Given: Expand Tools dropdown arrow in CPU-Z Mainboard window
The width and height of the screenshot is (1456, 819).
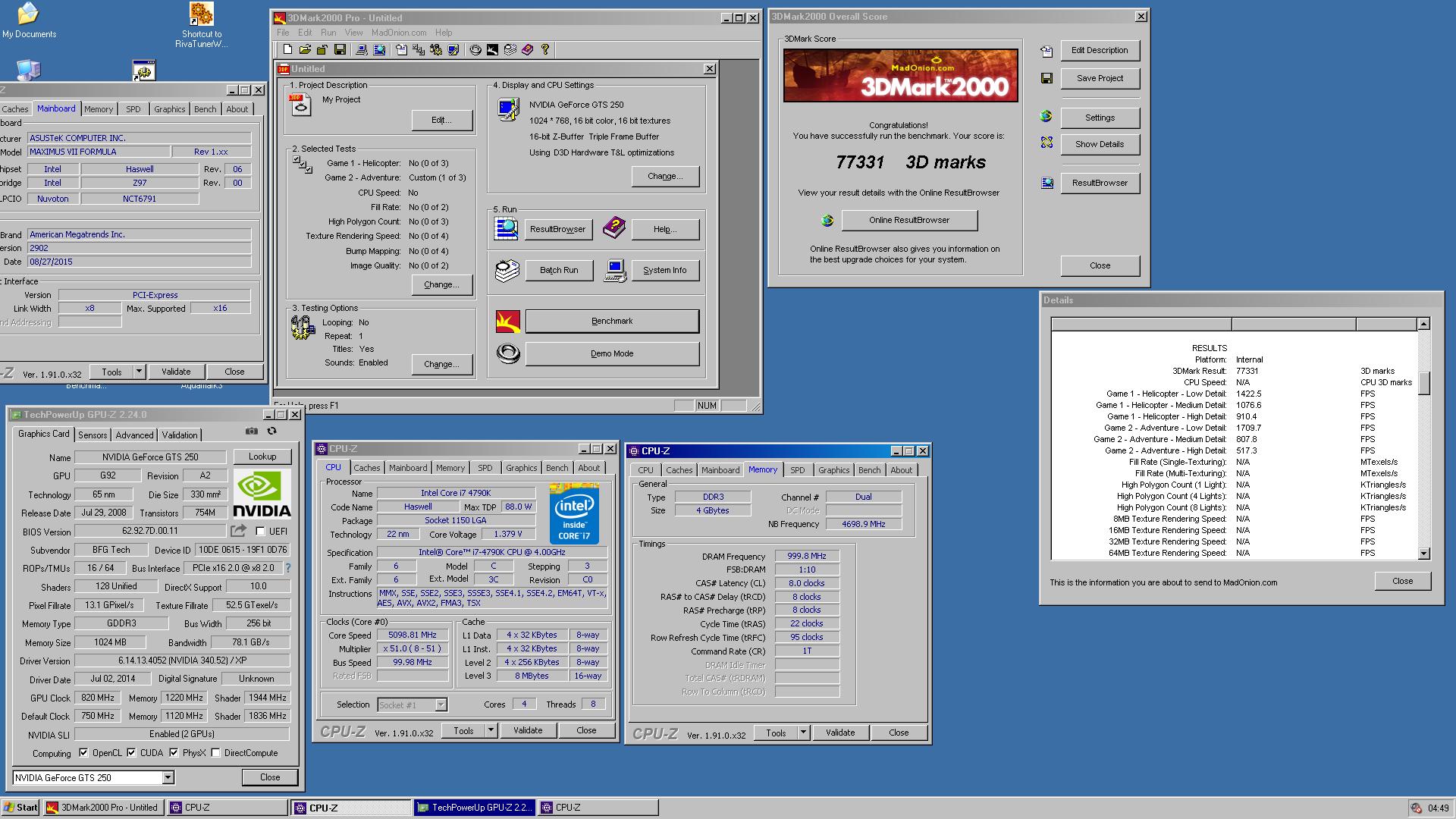Looking at the screenshot, I should point(139,372).
